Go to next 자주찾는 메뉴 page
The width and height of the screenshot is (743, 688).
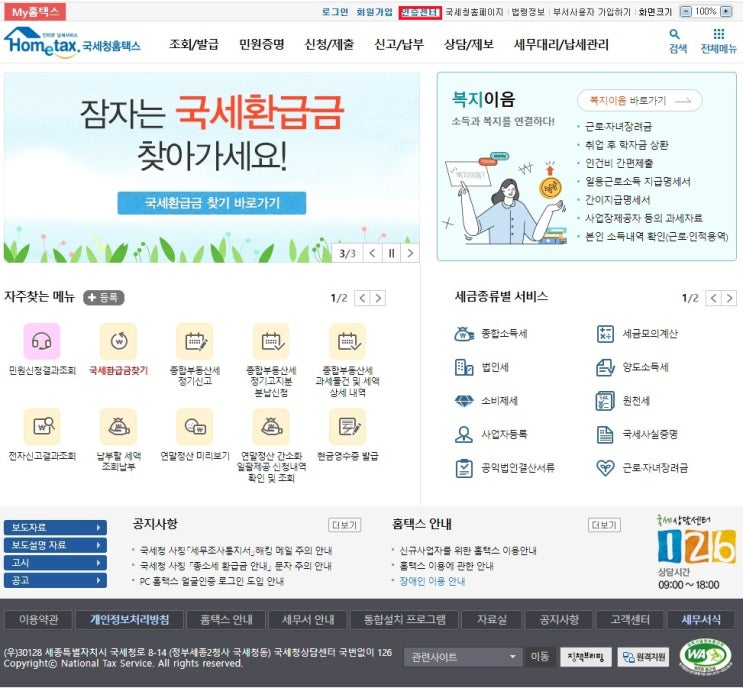pyautogui.click(x=378, y=298)
